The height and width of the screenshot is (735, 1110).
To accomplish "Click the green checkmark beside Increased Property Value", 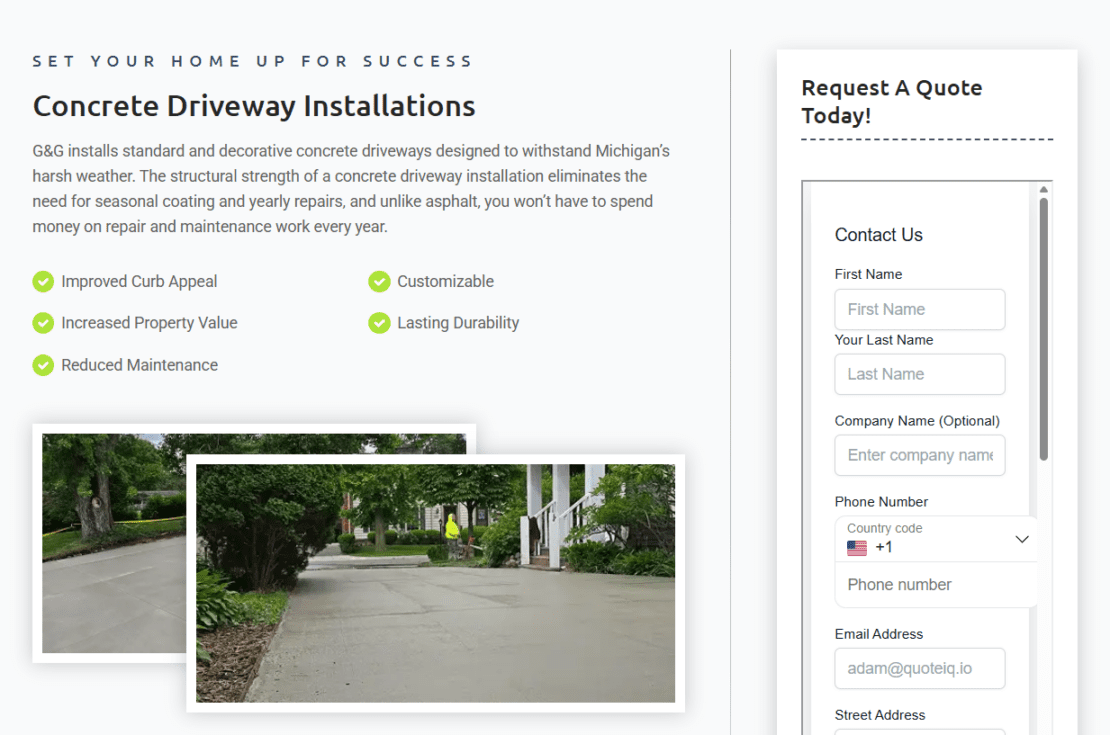I will coord(43,323).
